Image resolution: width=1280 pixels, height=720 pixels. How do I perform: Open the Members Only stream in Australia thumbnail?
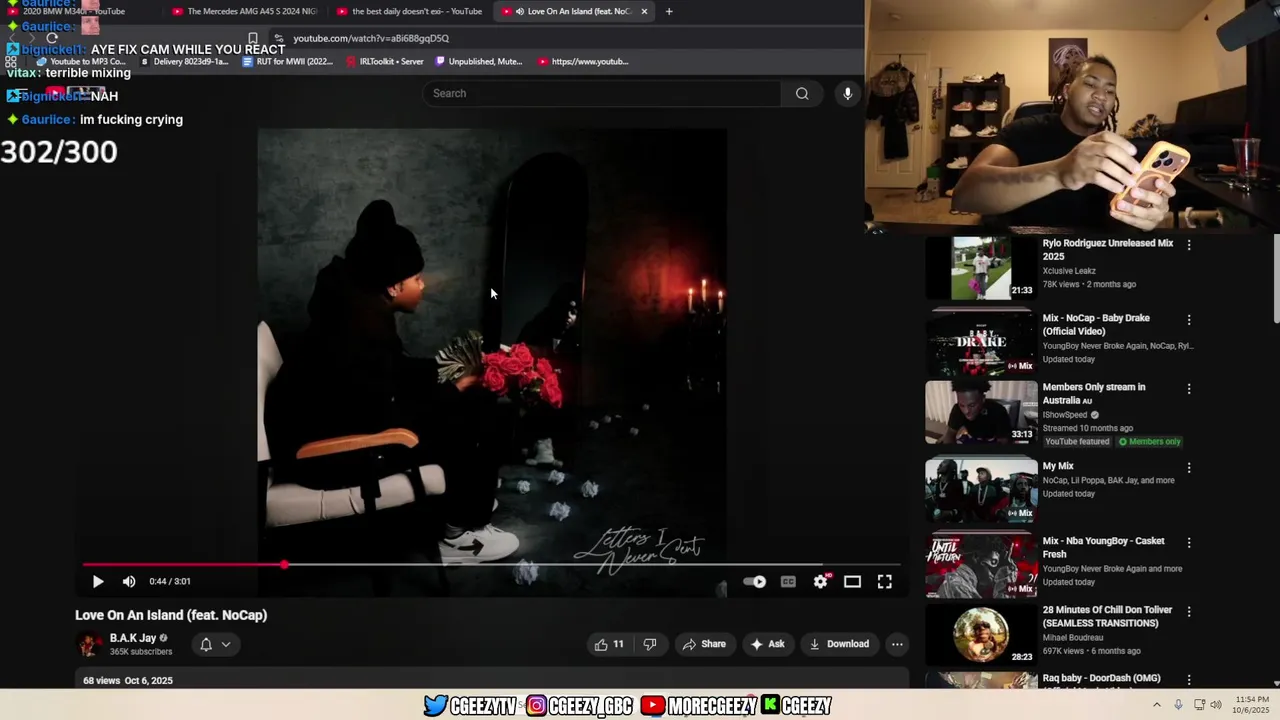981,412
